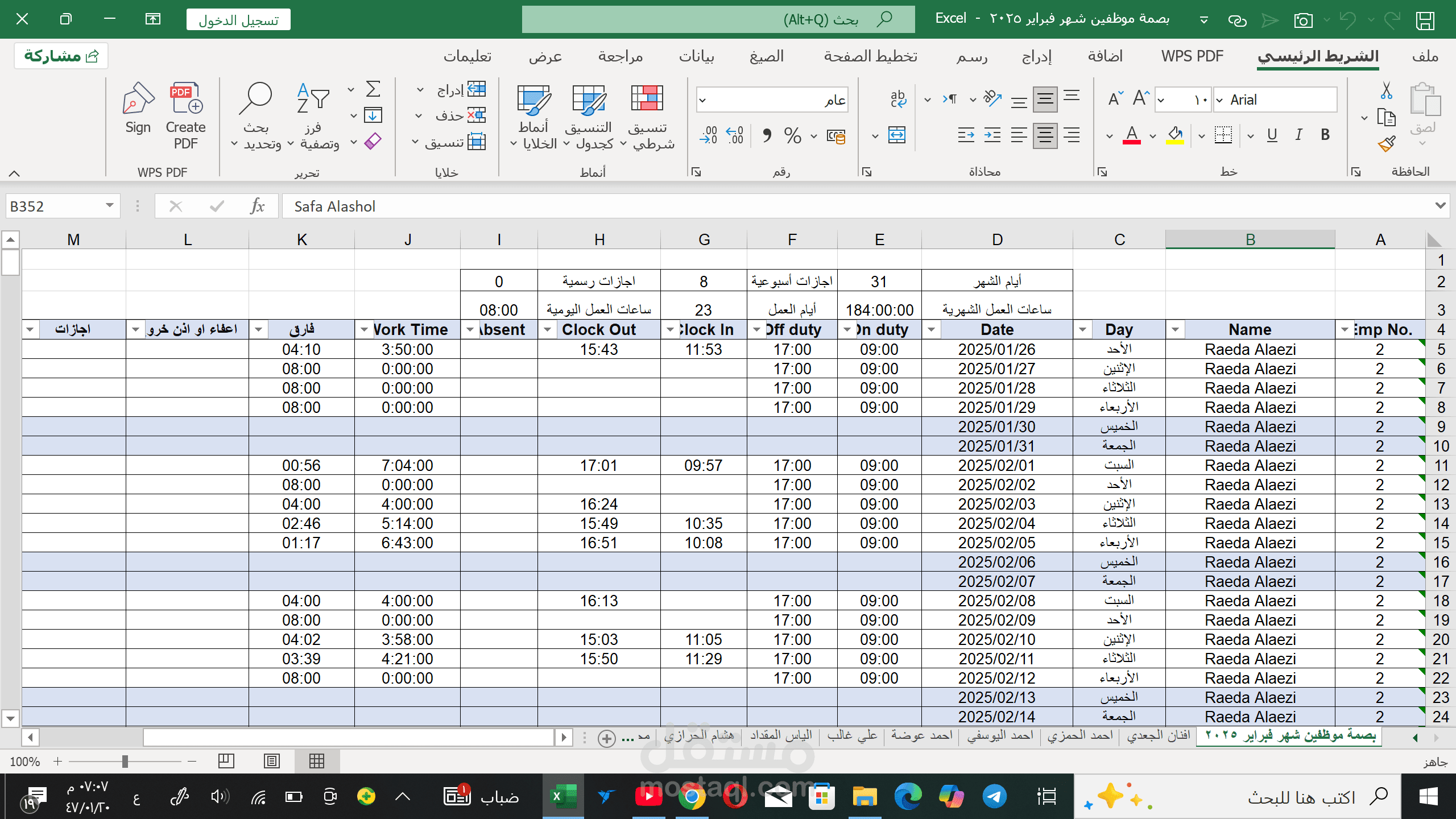Open the ملف tab

click(1425, 56)
